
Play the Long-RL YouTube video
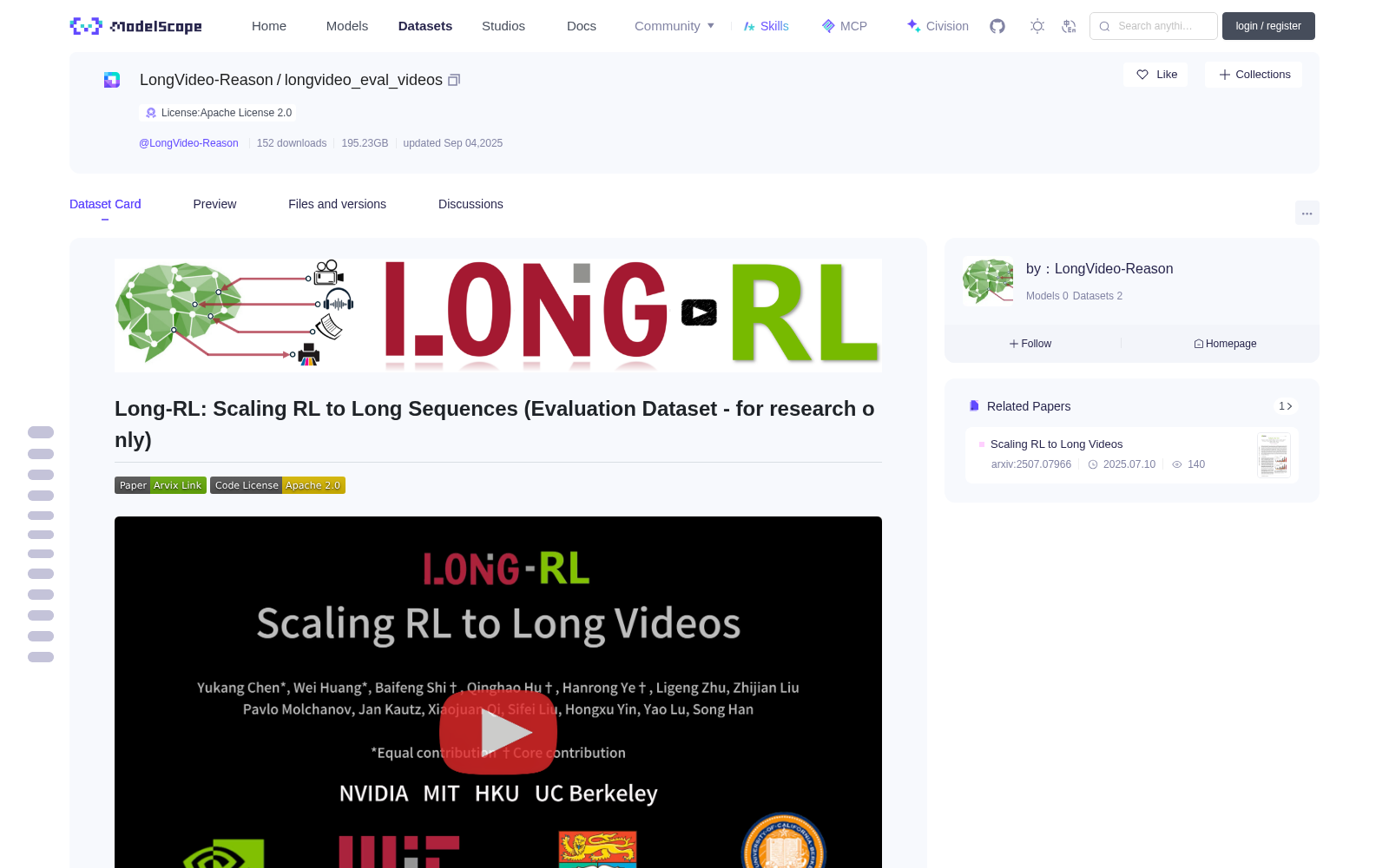click(x=498, y=732)
